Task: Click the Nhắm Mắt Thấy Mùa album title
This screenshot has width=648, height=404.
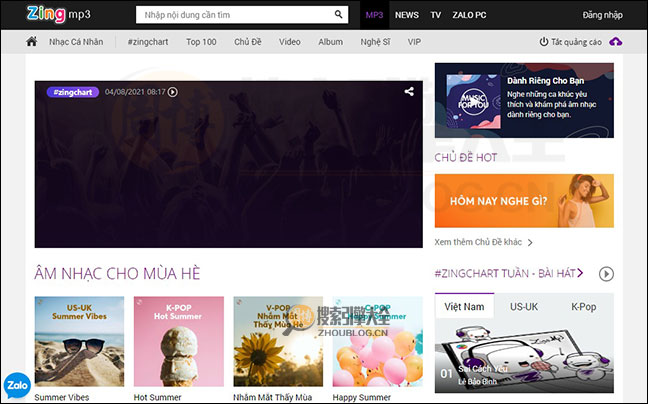Action: pos(272,397)
